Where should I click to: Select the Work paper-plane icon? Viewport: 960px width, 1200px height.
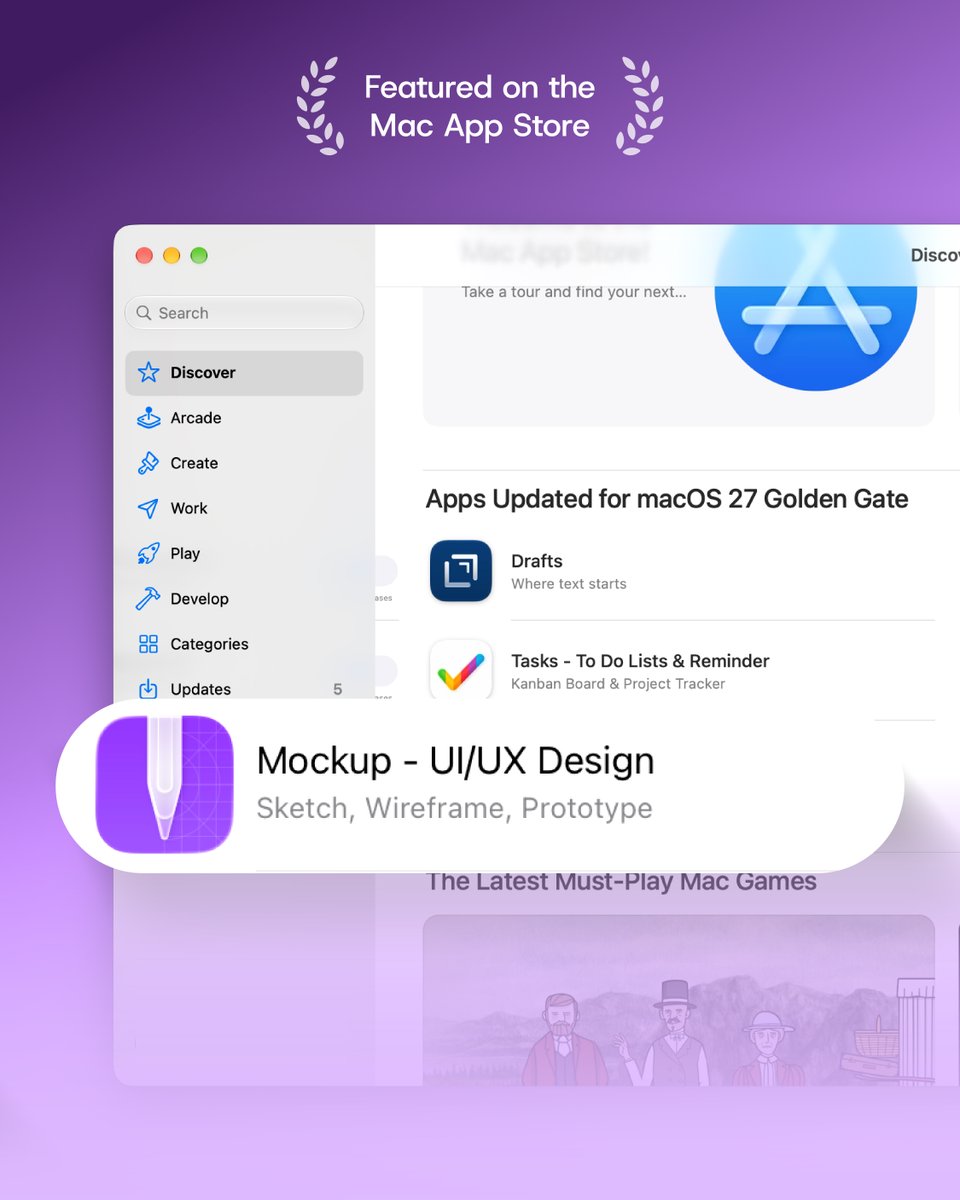(x=148, y=508)
